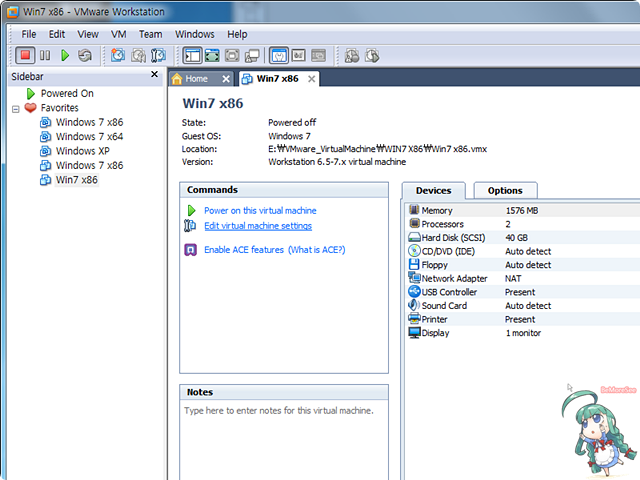The width and height of the screenshot is (640, 480).
Task: Select Powered On in the sidebar
Action: tap(67, 93)
